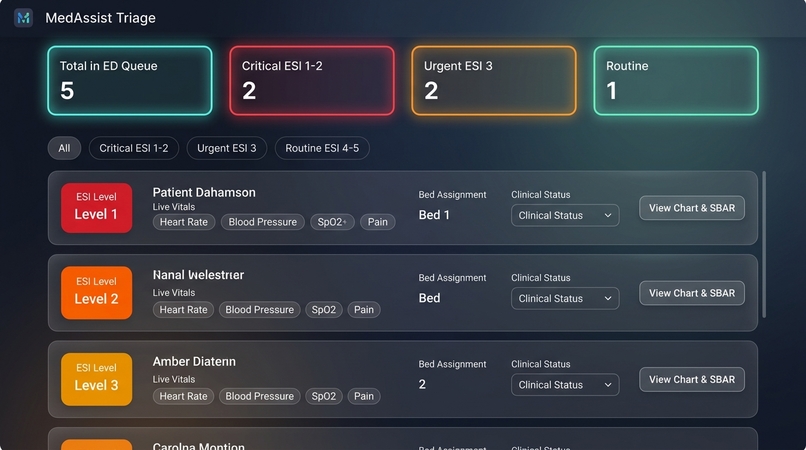
Task: View Chart & SBAR for Nanal Welestrer
Action: click(692, 293)
